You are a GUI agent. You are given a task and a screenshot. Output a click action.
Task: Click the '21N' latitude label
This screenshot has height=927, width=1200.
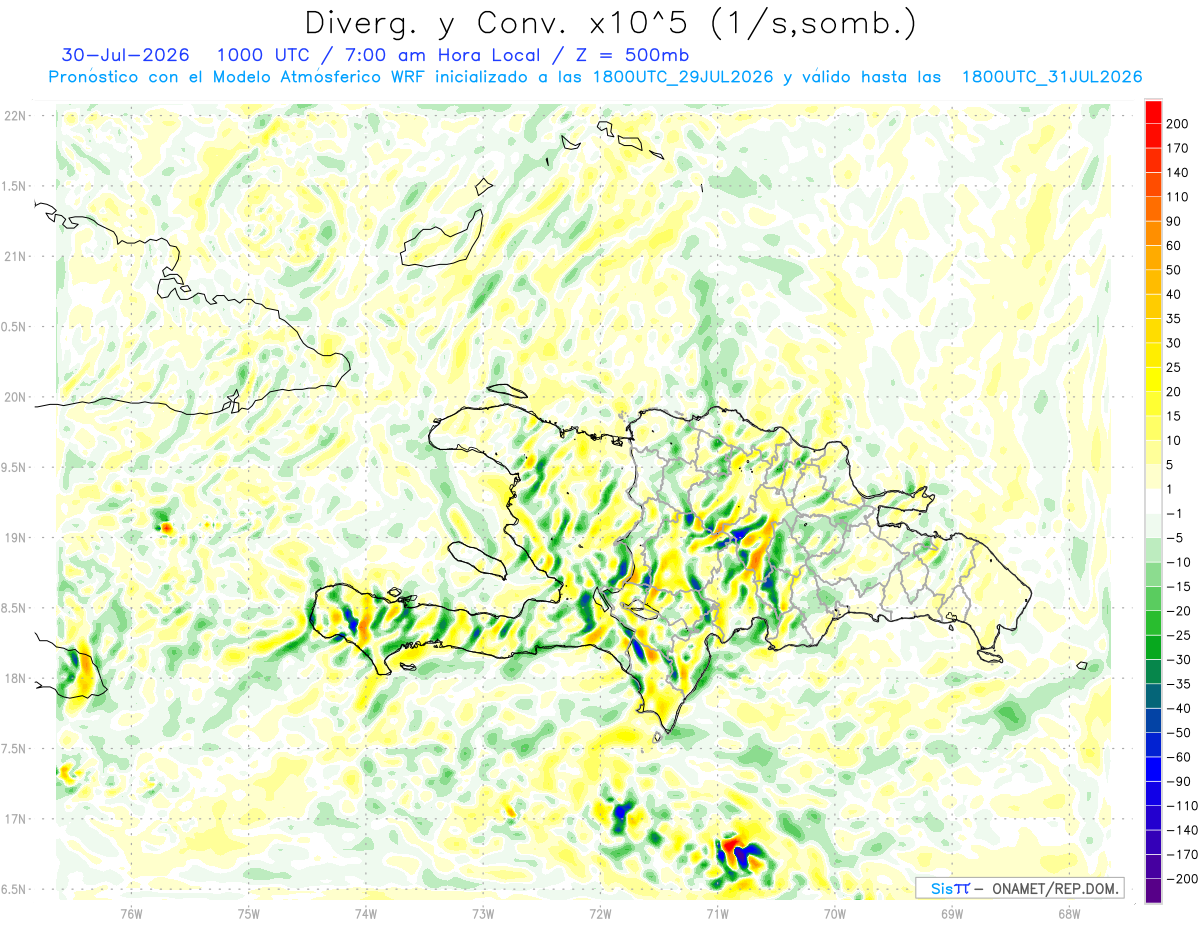15,256
